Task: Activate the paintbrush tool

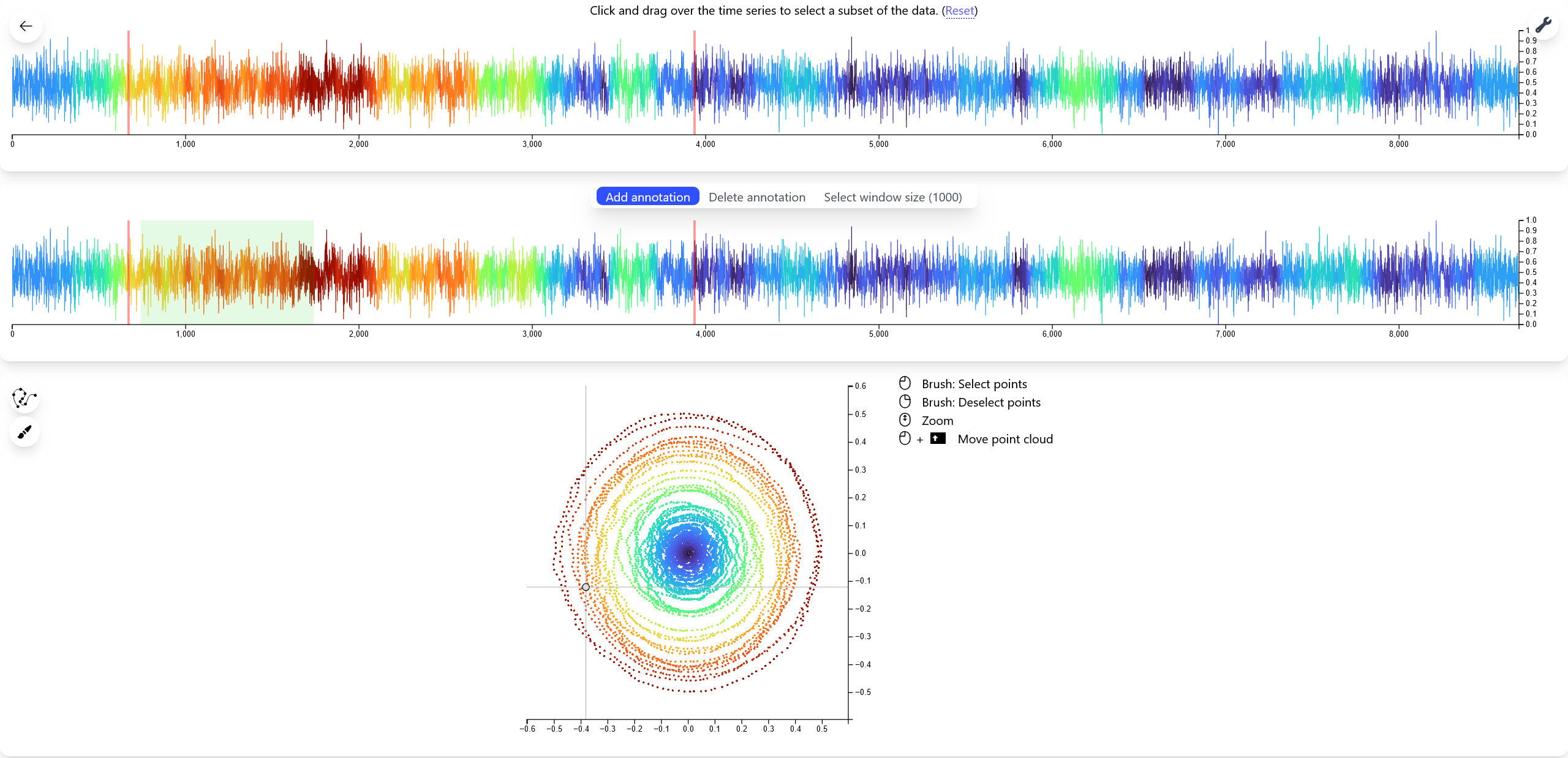Action: tap(24, 432)
